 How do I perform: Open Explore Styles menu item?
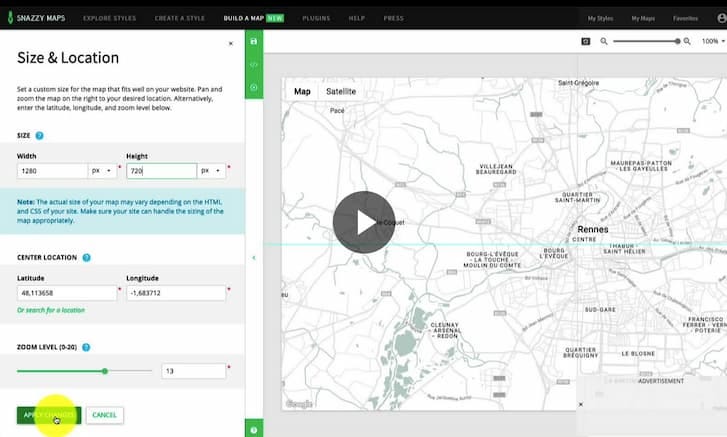point(109,18)
